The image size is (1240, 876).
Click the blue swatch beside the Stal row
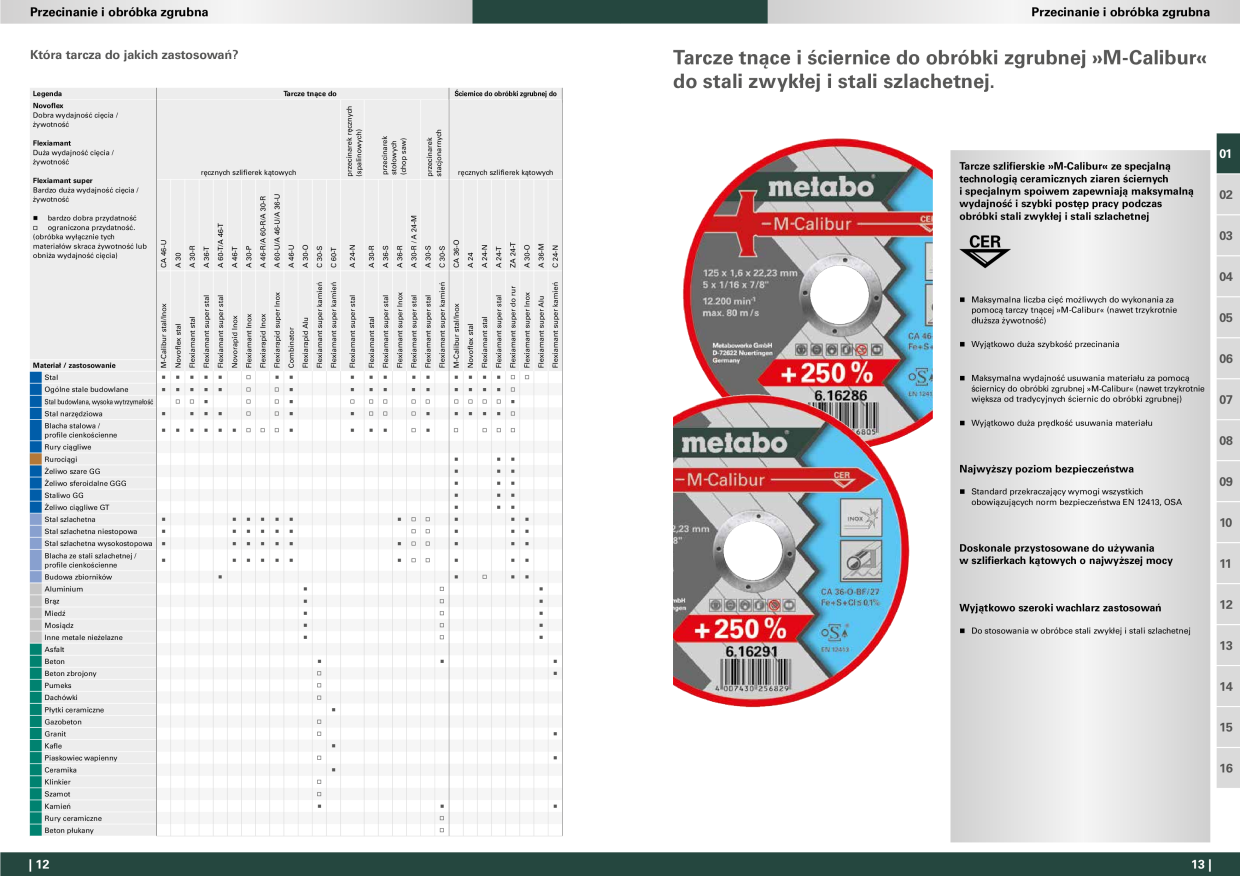35,377
